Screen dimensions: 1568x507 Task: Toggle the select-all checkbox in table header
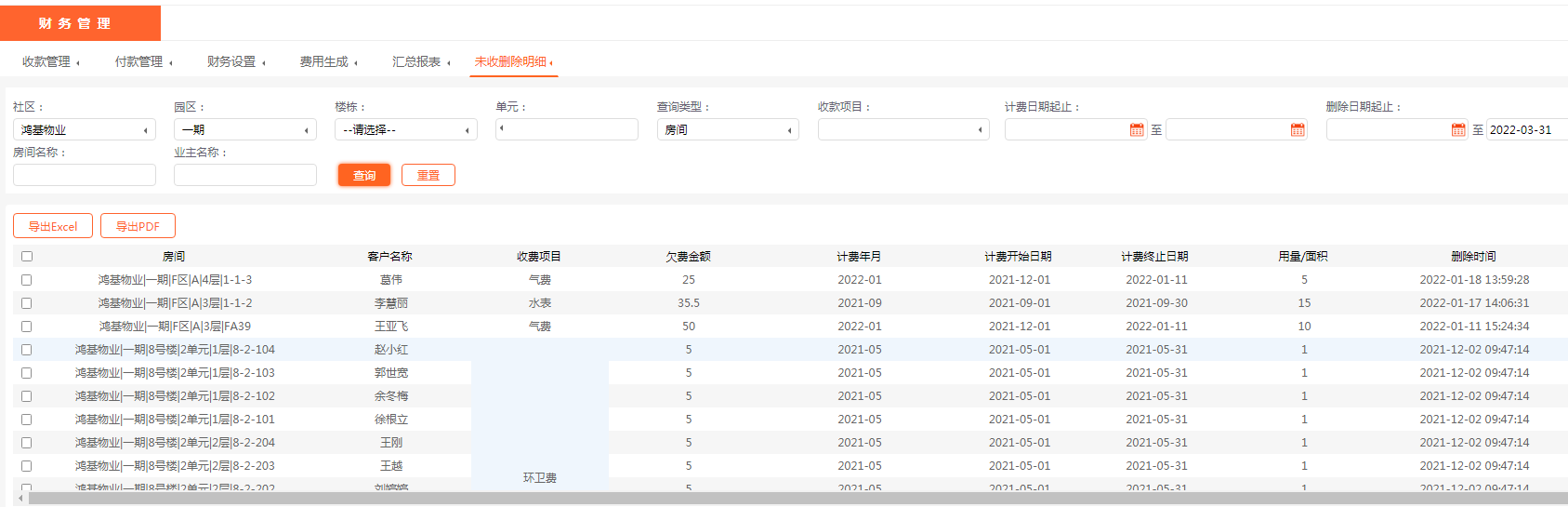point(27,257)
